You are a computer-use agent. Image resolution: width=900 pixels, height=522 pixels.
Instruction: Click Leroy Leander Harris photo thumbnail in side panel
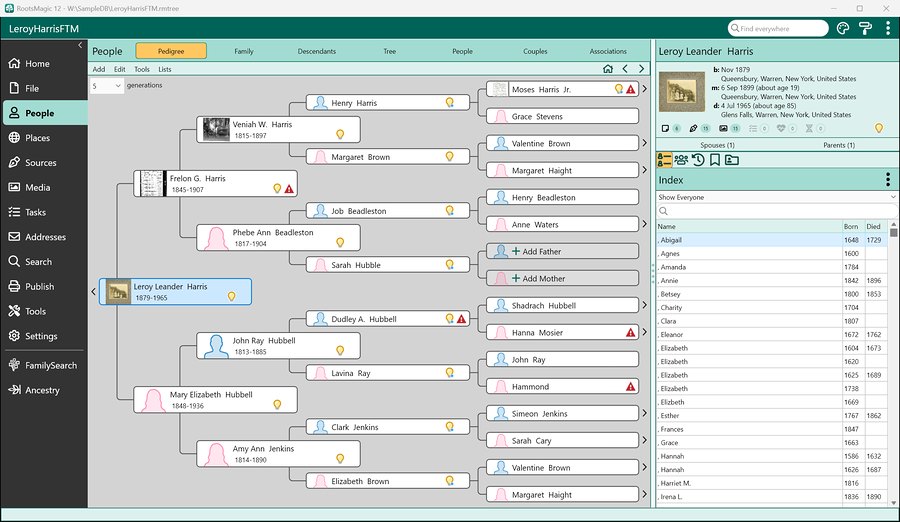click(681, 92)
